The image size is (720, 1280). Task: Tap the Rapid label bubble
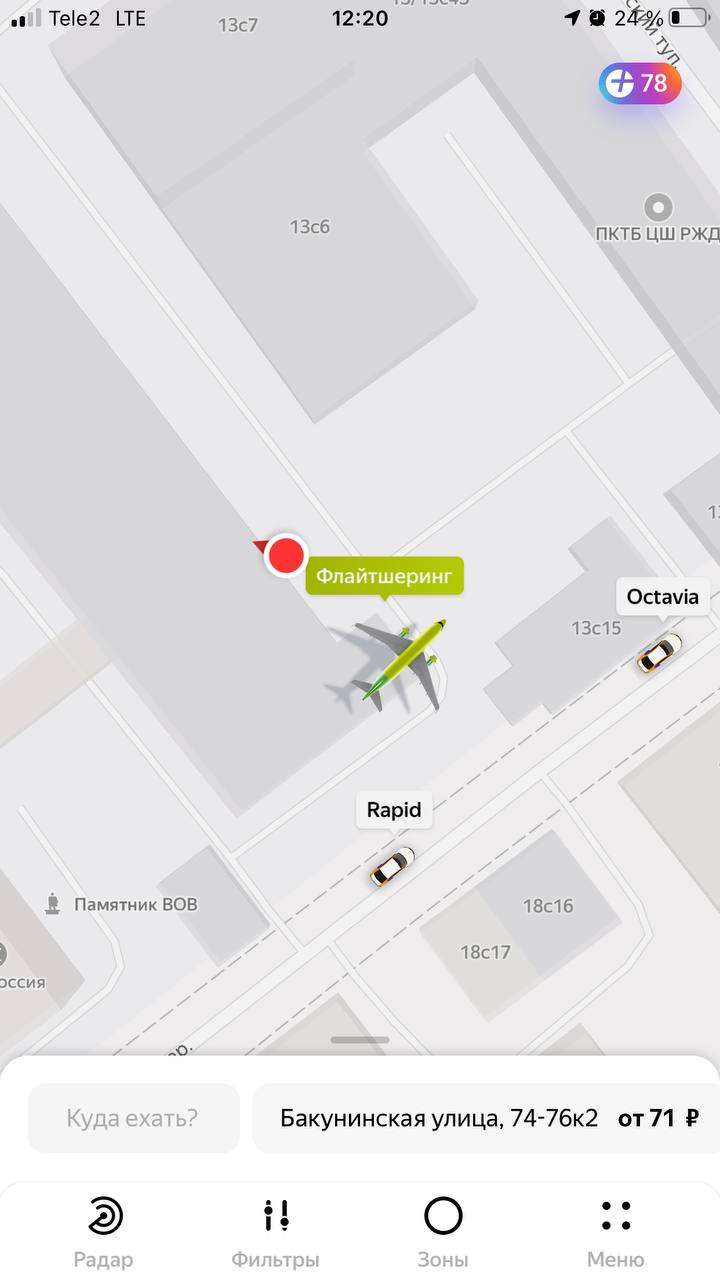[x=394, y=810]
